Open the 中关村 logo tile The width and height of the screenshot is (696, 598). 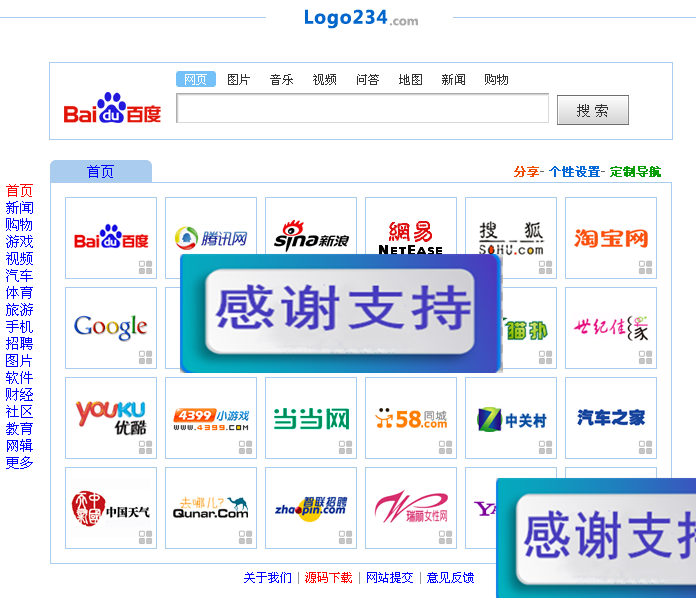point(511,420)
